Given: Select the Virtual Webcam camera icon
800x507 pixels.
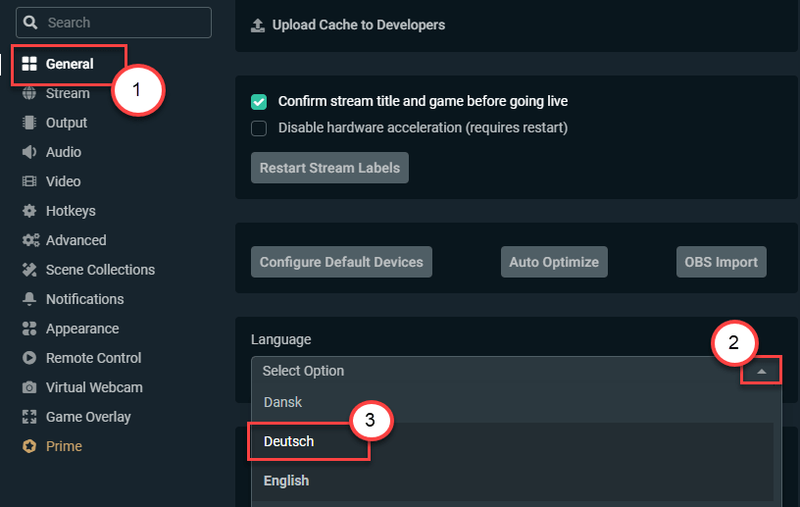Looking at the screenshot, I should click(x=29, y=388).
